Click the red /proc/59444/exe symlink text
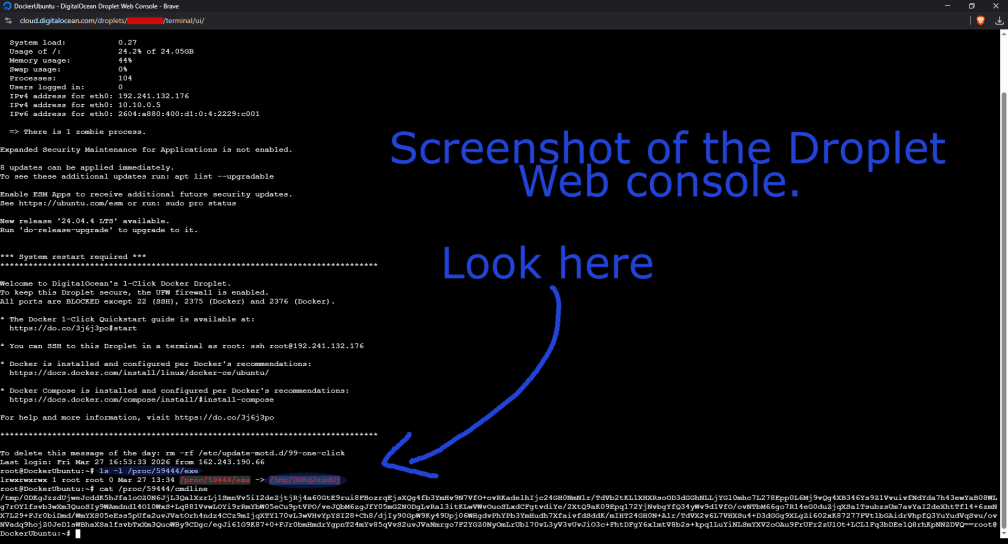The image size is (1008, 544). (215, 480)
